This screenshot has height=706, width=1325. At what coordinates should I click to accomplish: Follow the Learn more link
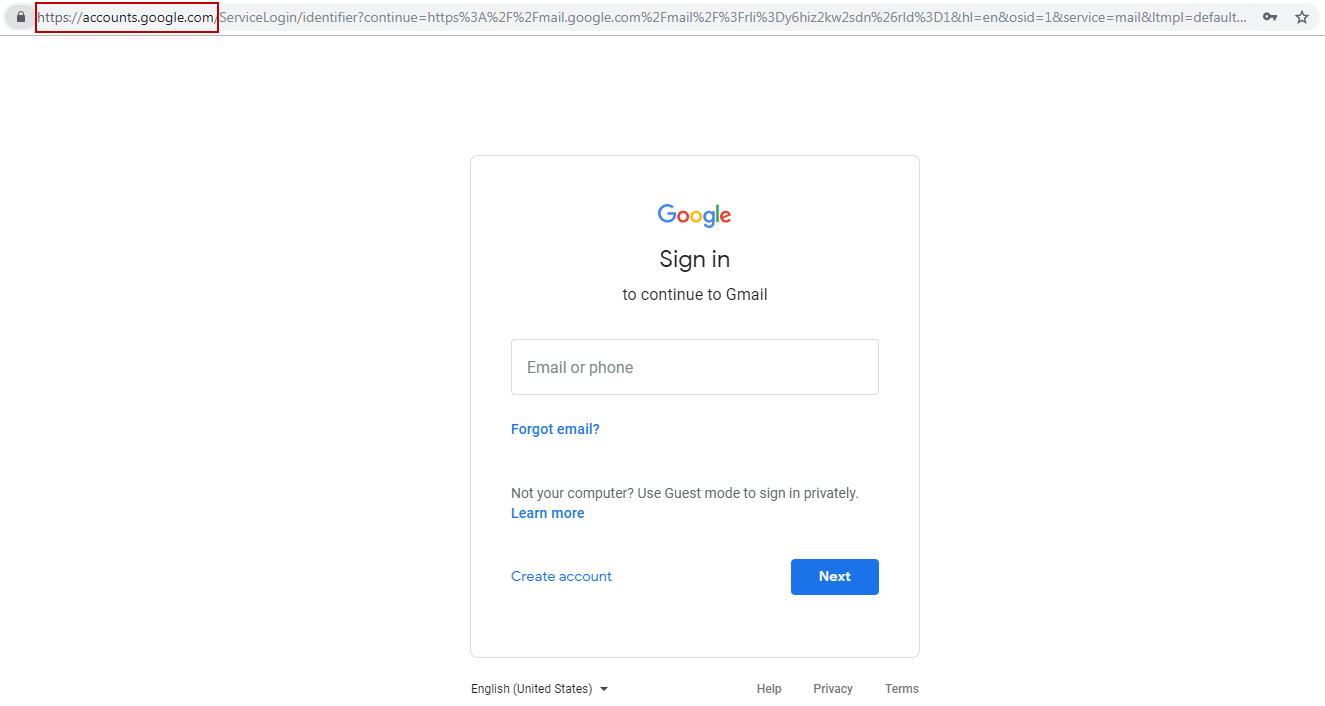point(547,513)
